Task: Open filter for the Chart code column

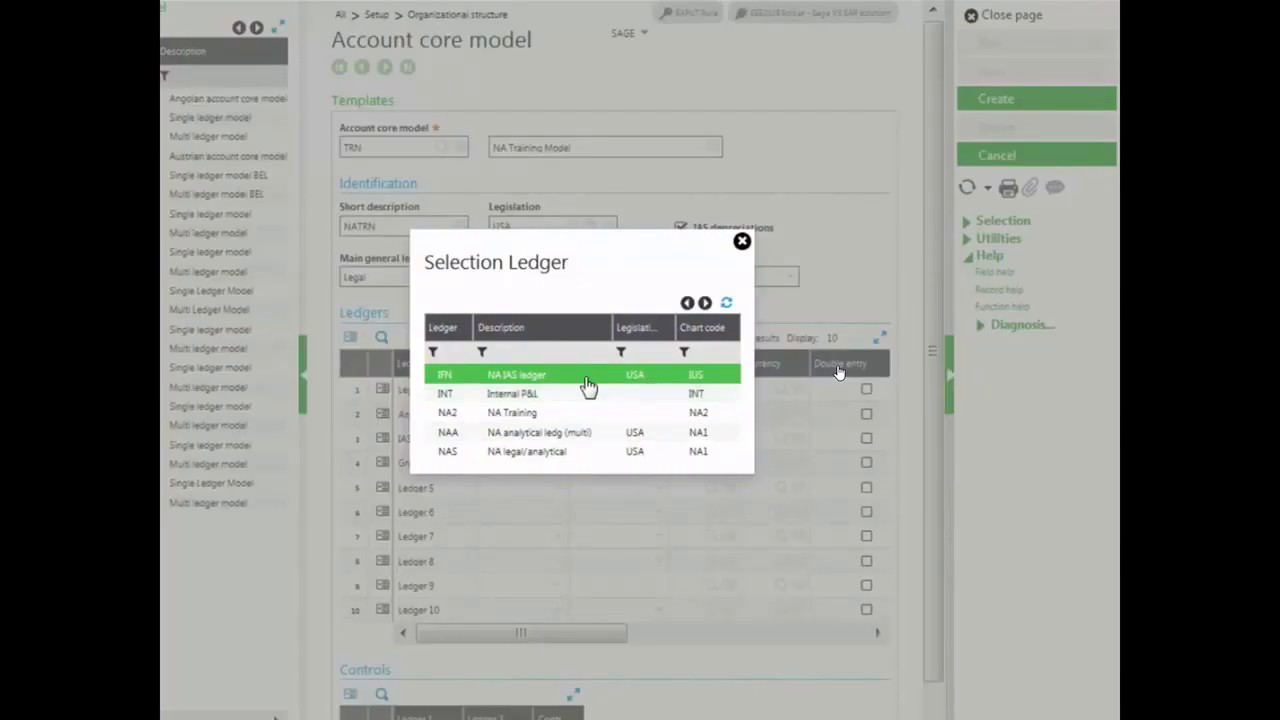Action: coord(684,352)
